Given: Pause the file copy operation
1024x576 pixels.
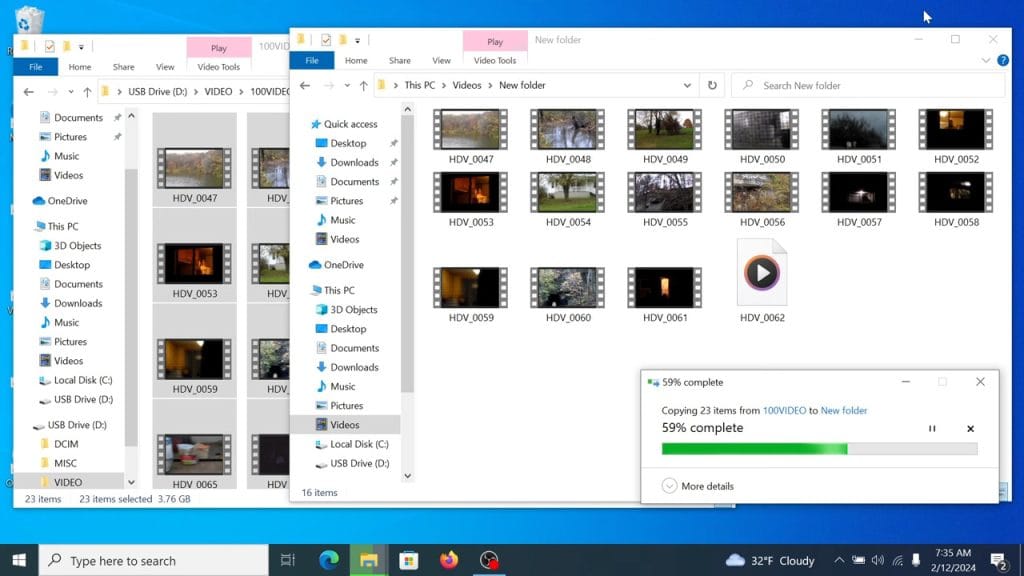Looking at the screenshot, I should pos(932,428).
